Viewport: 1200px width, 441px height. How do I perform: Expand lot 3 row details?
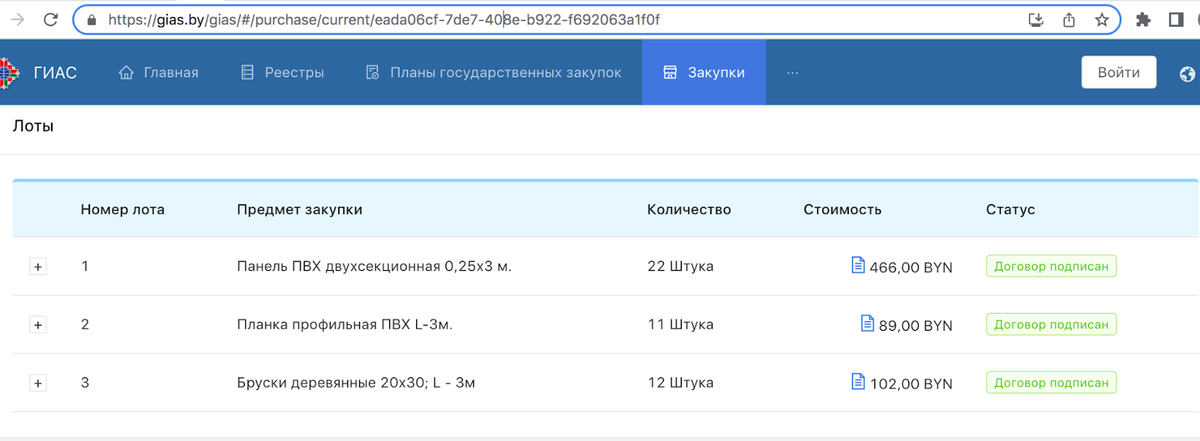click(39, 383)
